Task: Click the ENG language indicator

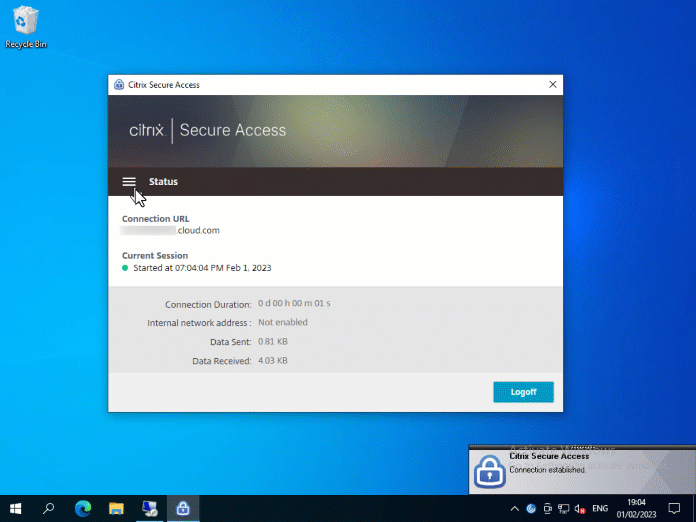Action: point(600,508)
